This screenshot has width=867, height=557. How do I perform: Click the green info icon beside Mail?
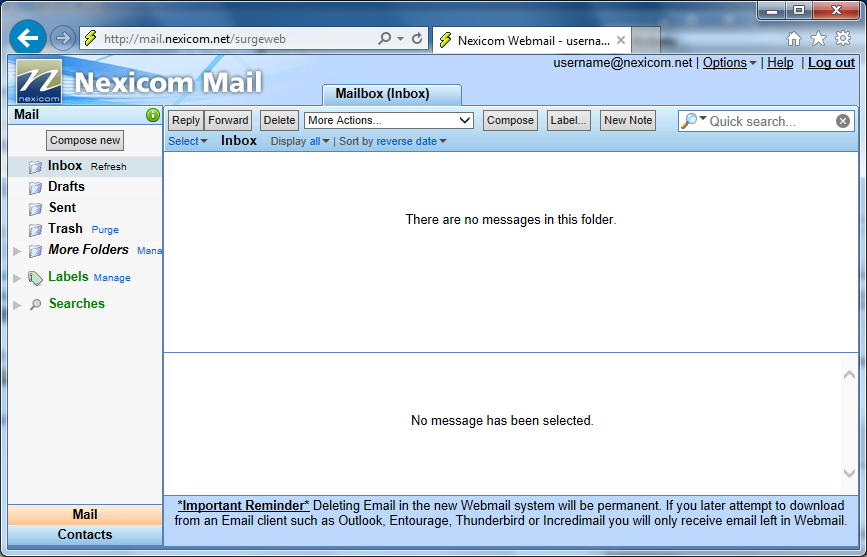153,115
